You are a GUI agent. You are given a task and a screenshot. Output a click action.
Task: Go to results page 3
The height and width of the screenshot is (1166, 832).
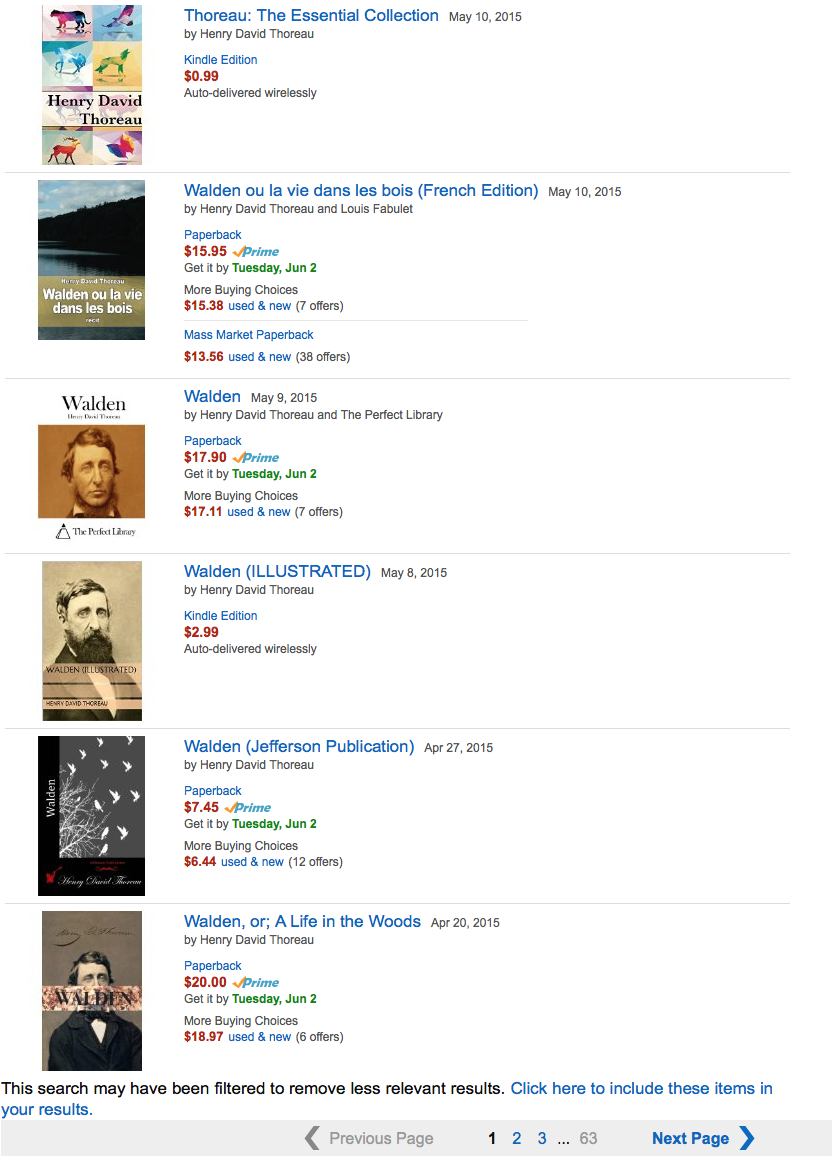(542, 1138)
